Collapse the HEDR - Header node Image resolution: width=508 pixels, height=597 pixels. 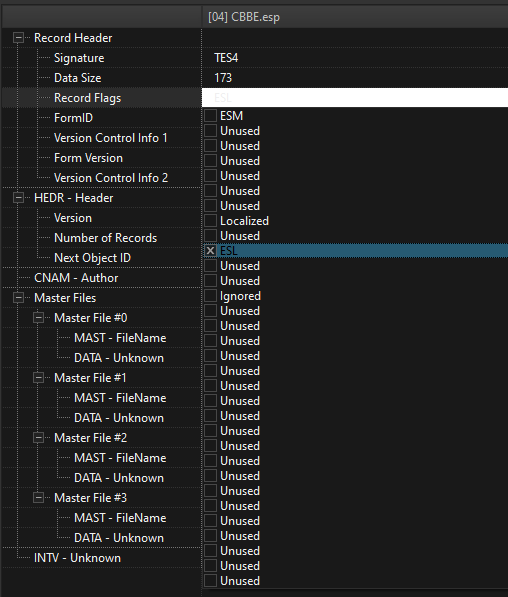pyautogui.click(x=18, y=198)
